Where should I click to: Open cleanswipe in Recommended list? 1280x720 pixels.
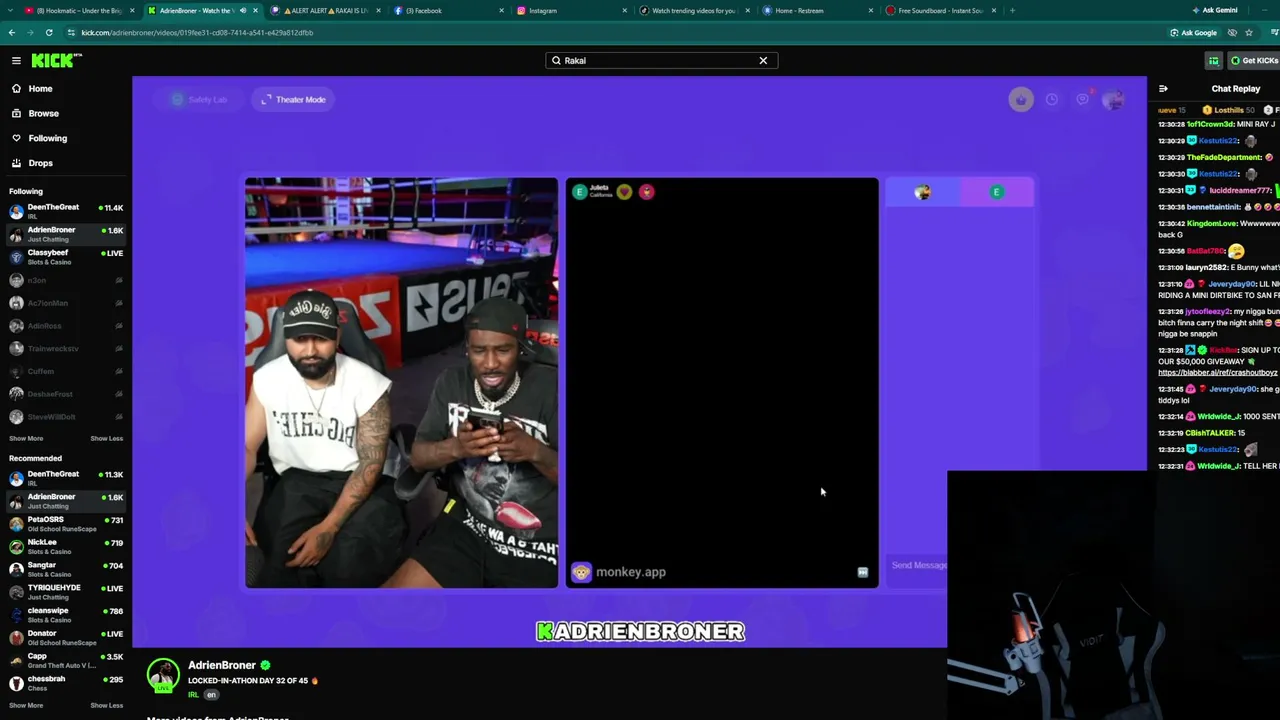click(x=66, y=613)
